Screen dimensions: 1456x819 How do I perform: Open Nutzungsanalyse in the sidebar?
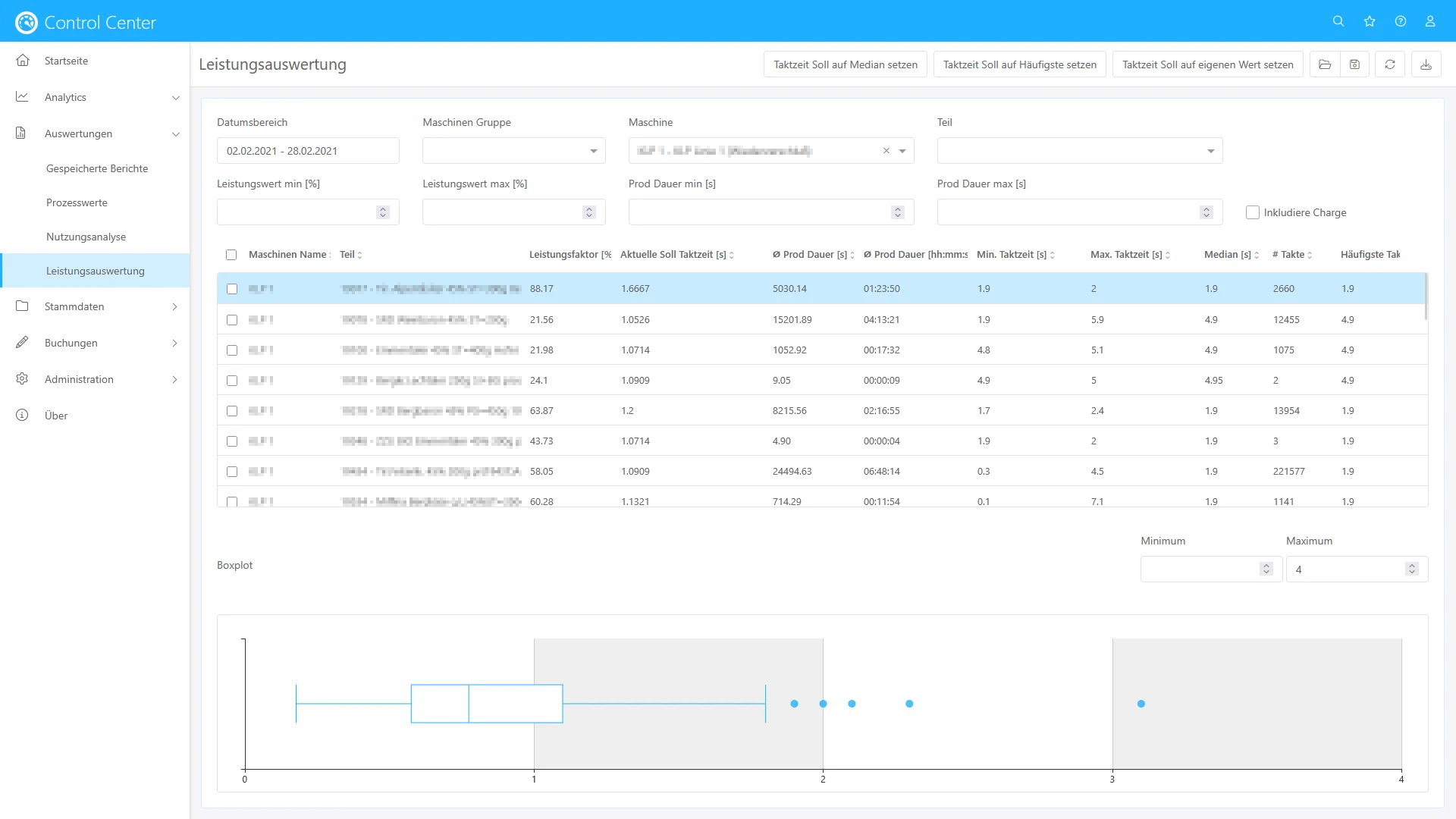point(86,237)
